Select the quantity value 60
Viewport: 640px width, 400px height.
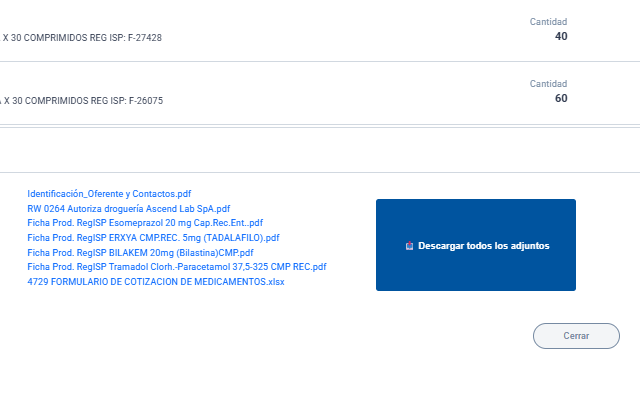561,98
